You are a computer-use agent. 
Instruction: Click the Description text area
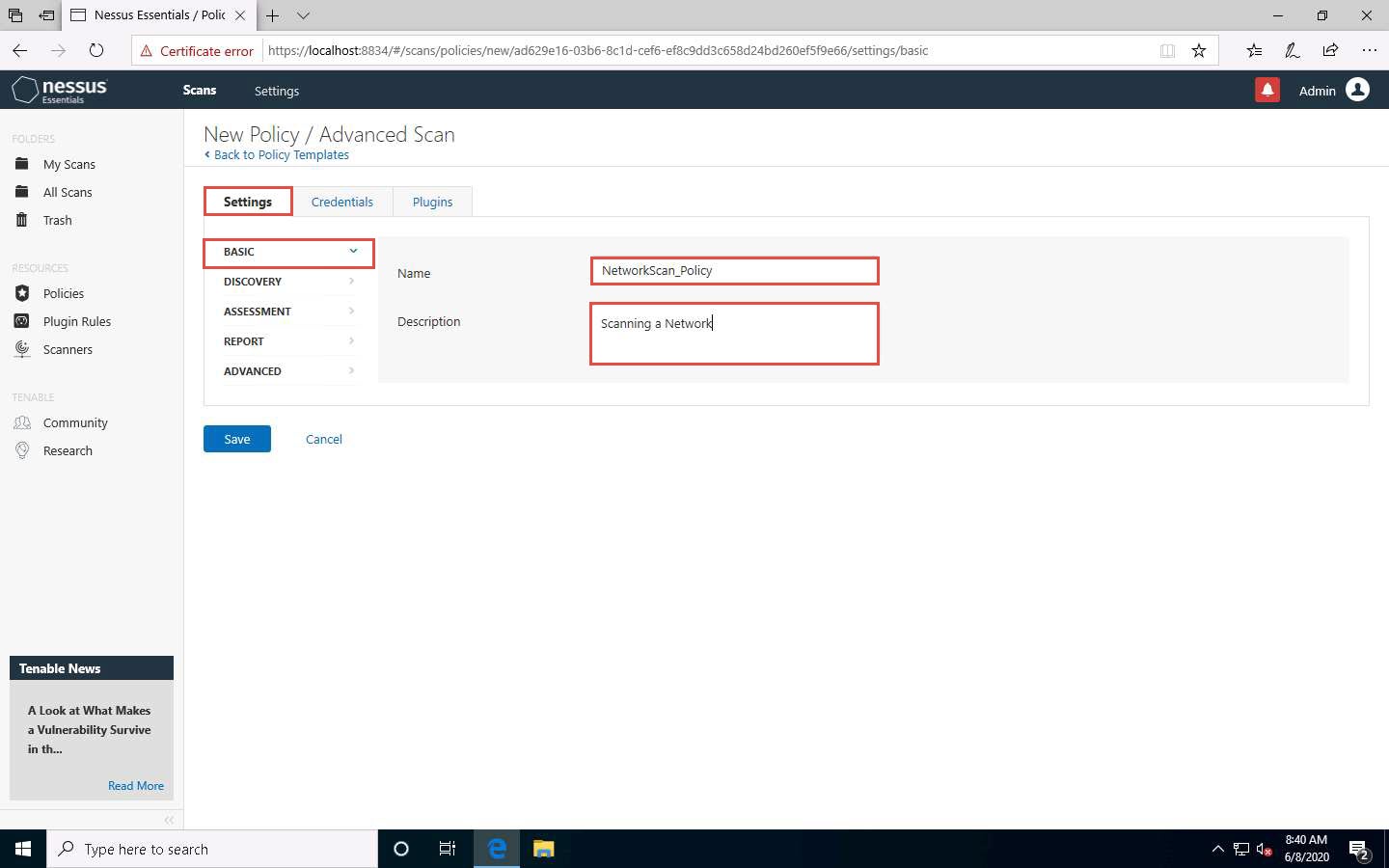(734, 334)
